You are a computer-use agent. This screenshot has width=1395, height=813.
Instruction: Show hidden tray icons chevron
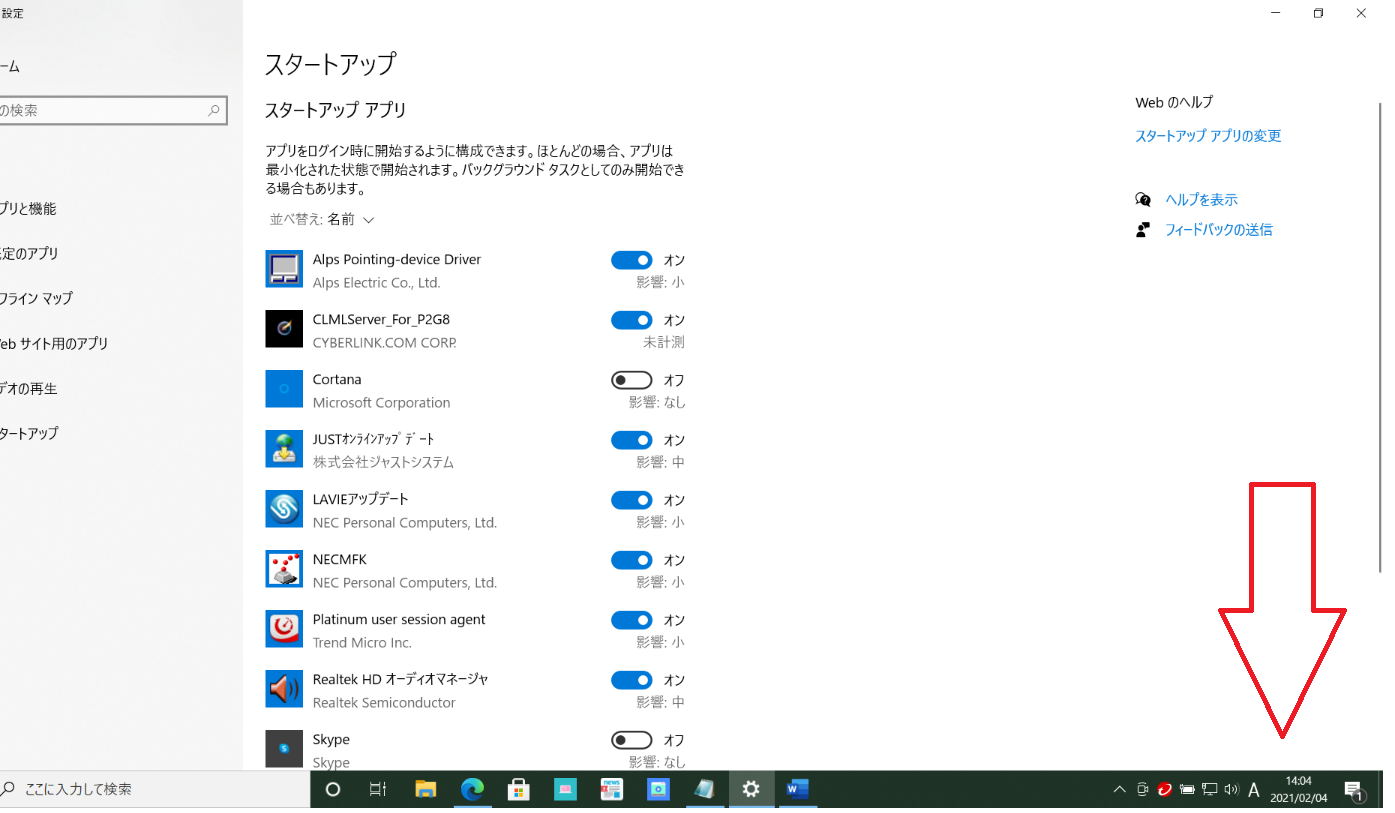(x=1120, y=790)
